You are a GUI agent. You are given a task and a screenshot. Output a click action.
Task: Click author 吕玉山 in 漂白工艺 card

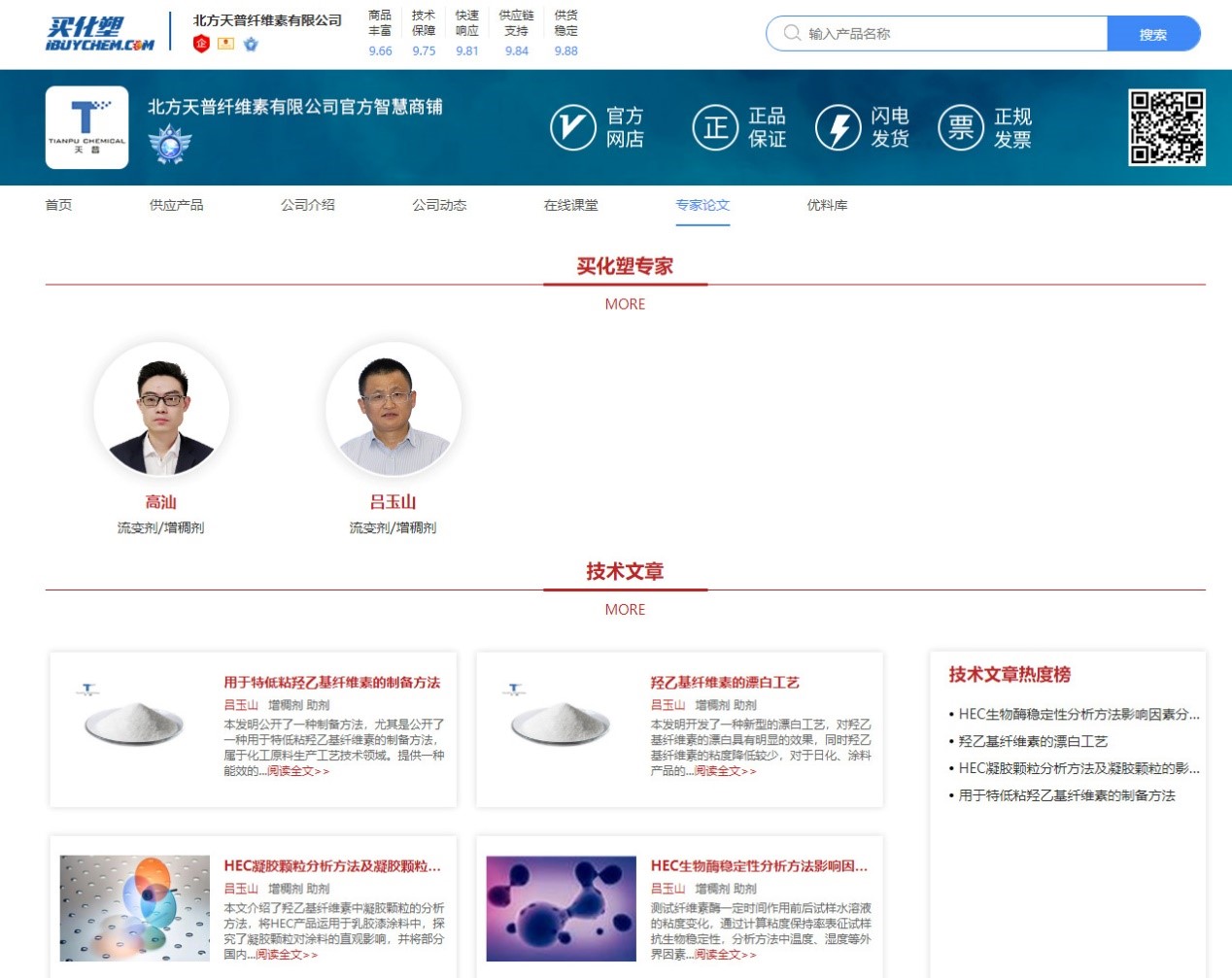point(667,705)
